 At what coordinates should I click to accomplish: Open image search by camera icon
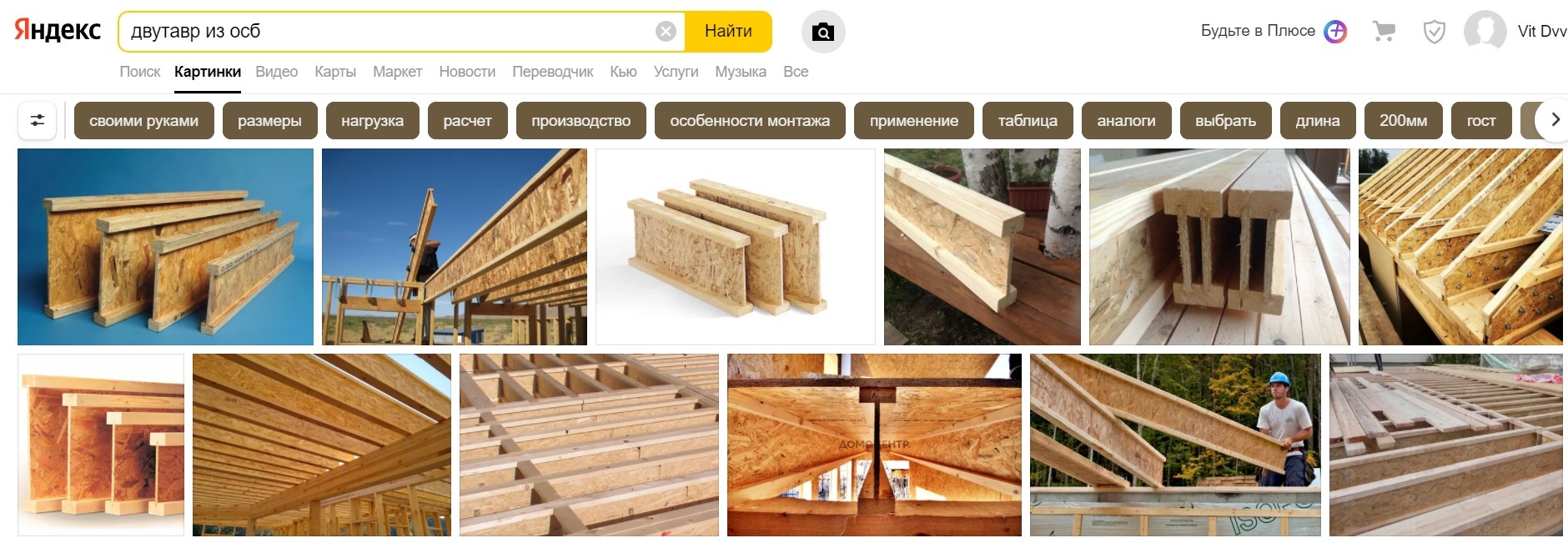(x=823, y=32)
